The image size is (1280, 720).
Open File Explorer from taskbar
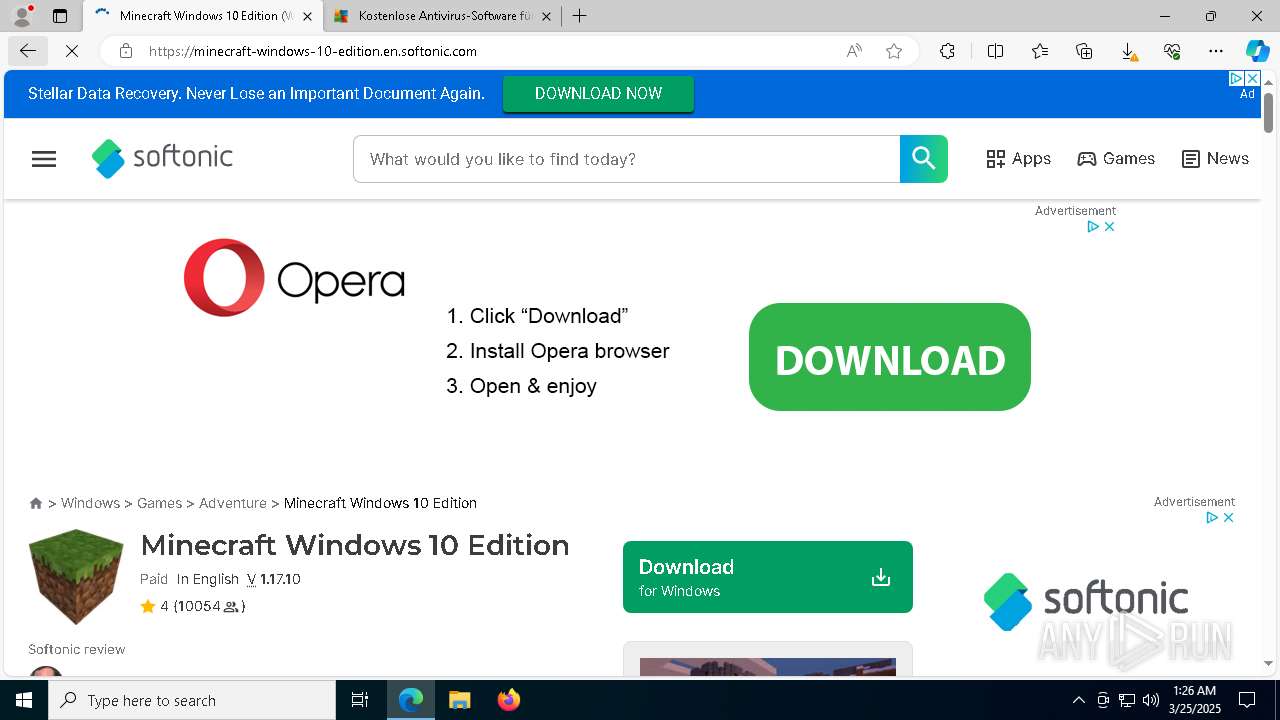click(459, 700)
